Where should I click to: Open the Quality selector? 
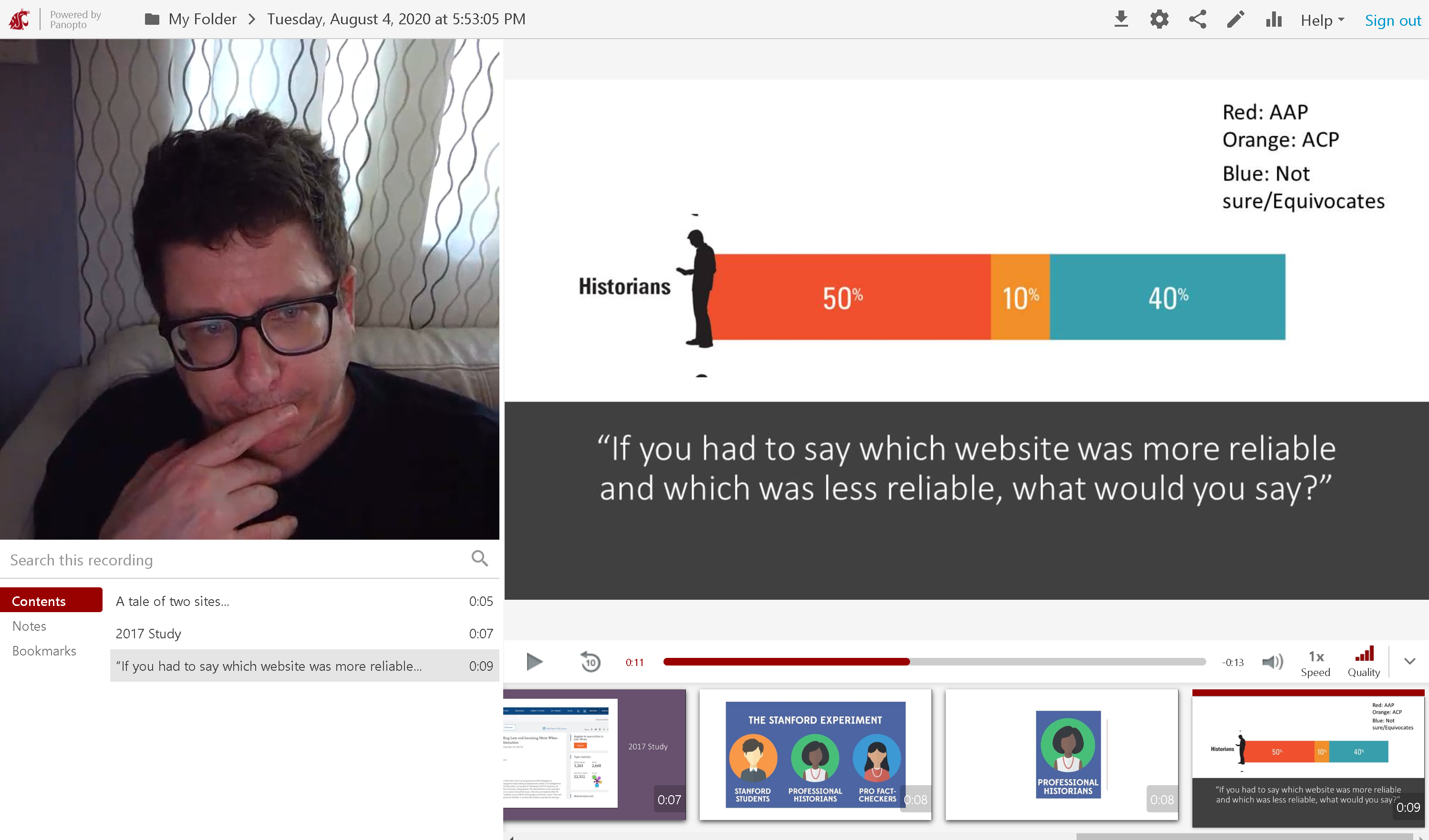pyautogui.click(x=1363, y=661)
